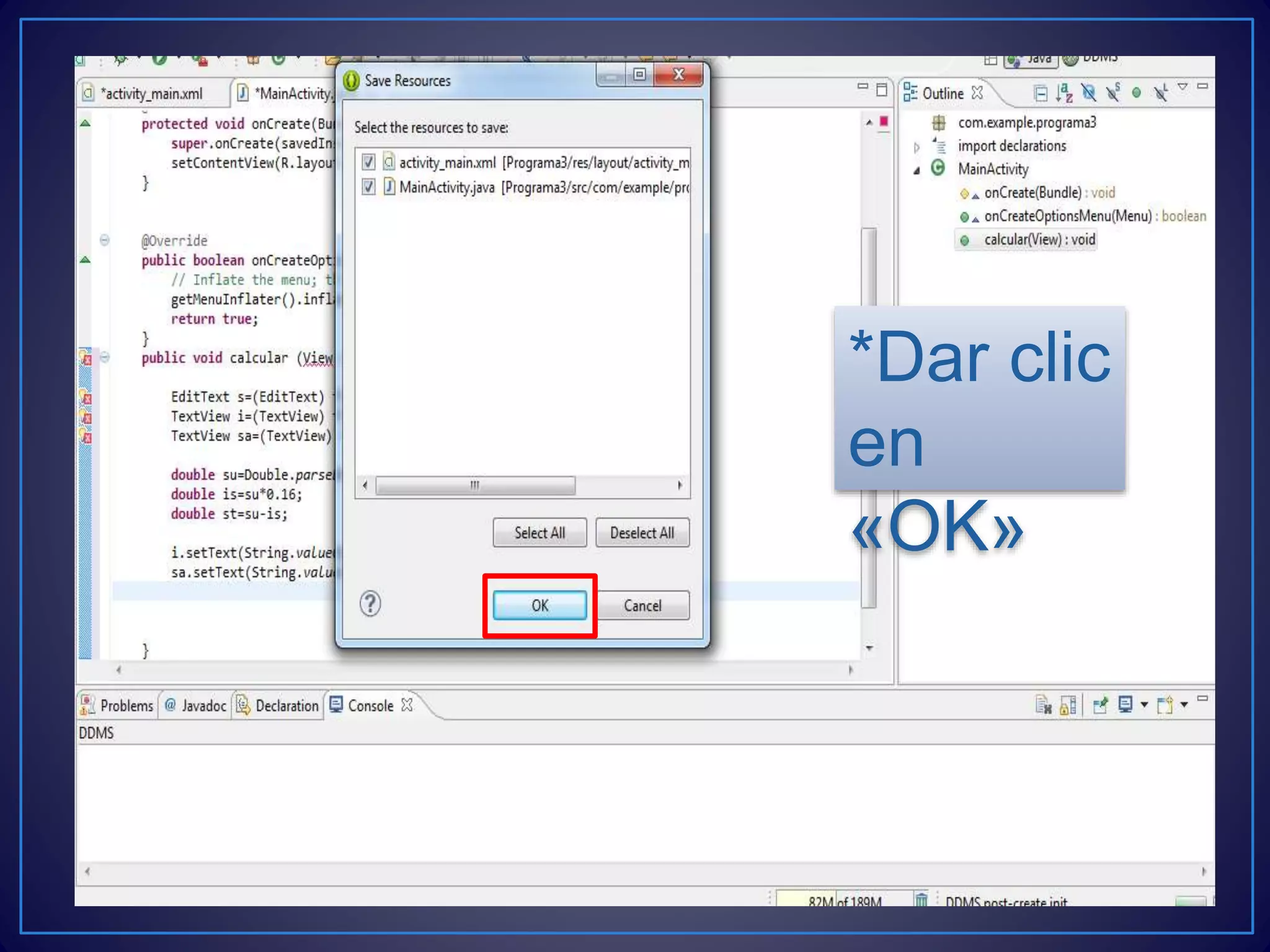The image size is (1270, 952).
Task: Toggle alphabetical sort in Outline panel
Action: [x=1064, y=93]
